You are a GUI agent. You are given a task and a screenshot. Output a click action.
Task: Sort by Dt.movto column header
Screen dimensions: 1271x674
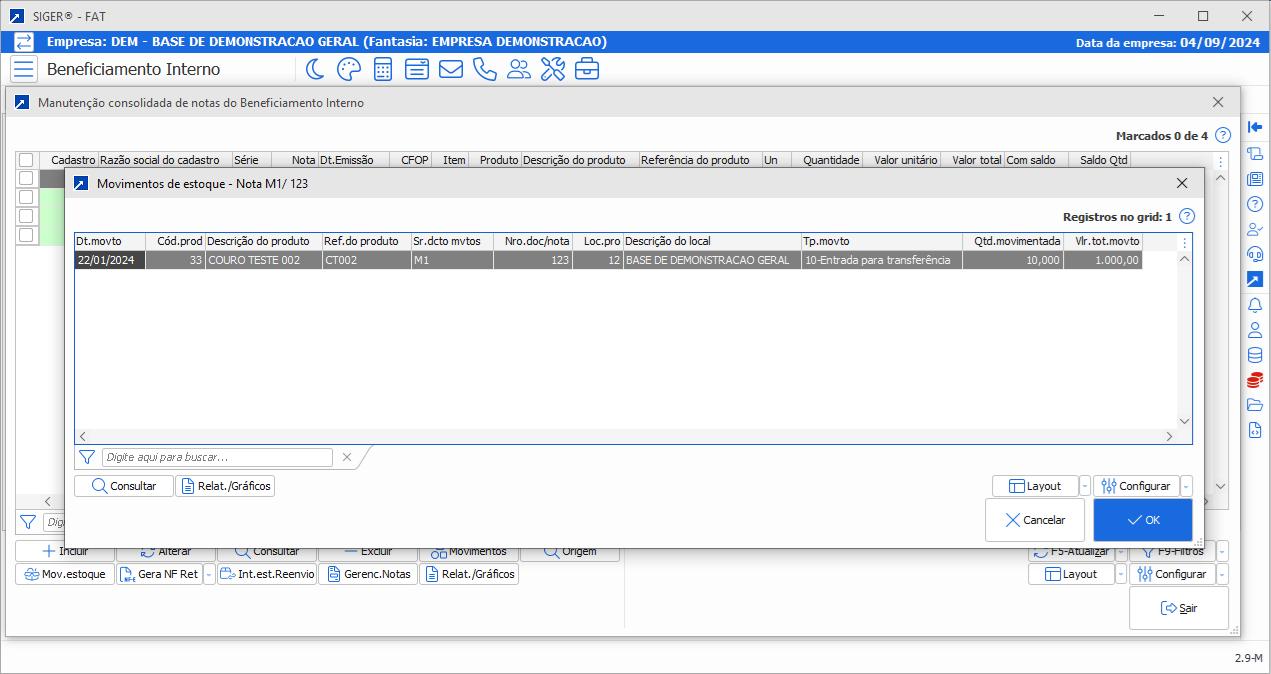[110, 241]
